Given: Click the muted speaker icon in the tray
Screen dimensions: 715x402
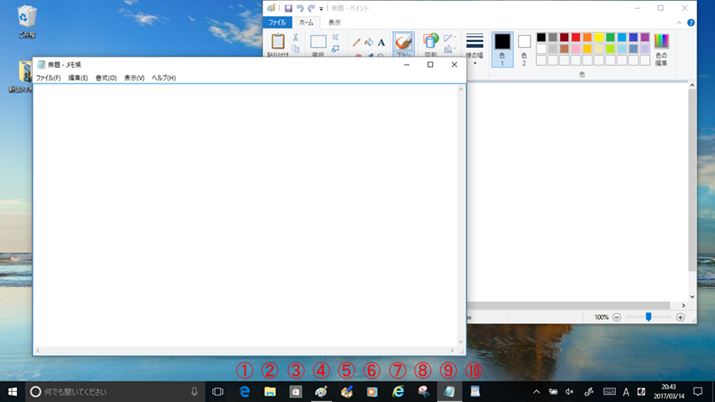Looking at the screenshot, I should 570,392.
